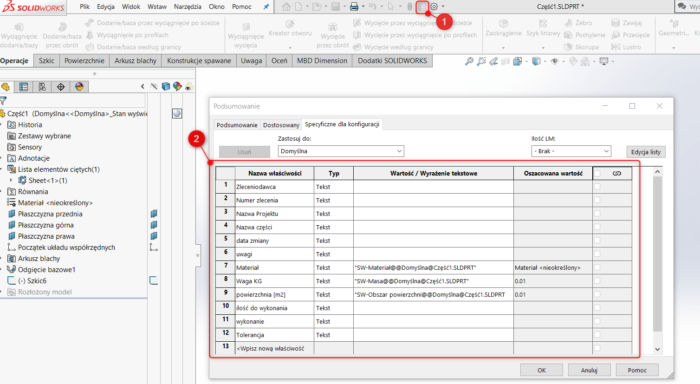Screen dimensions: 700x384
Task: Click the Edycja listy button
Action: pyautogui.click(x=646, y=152)
